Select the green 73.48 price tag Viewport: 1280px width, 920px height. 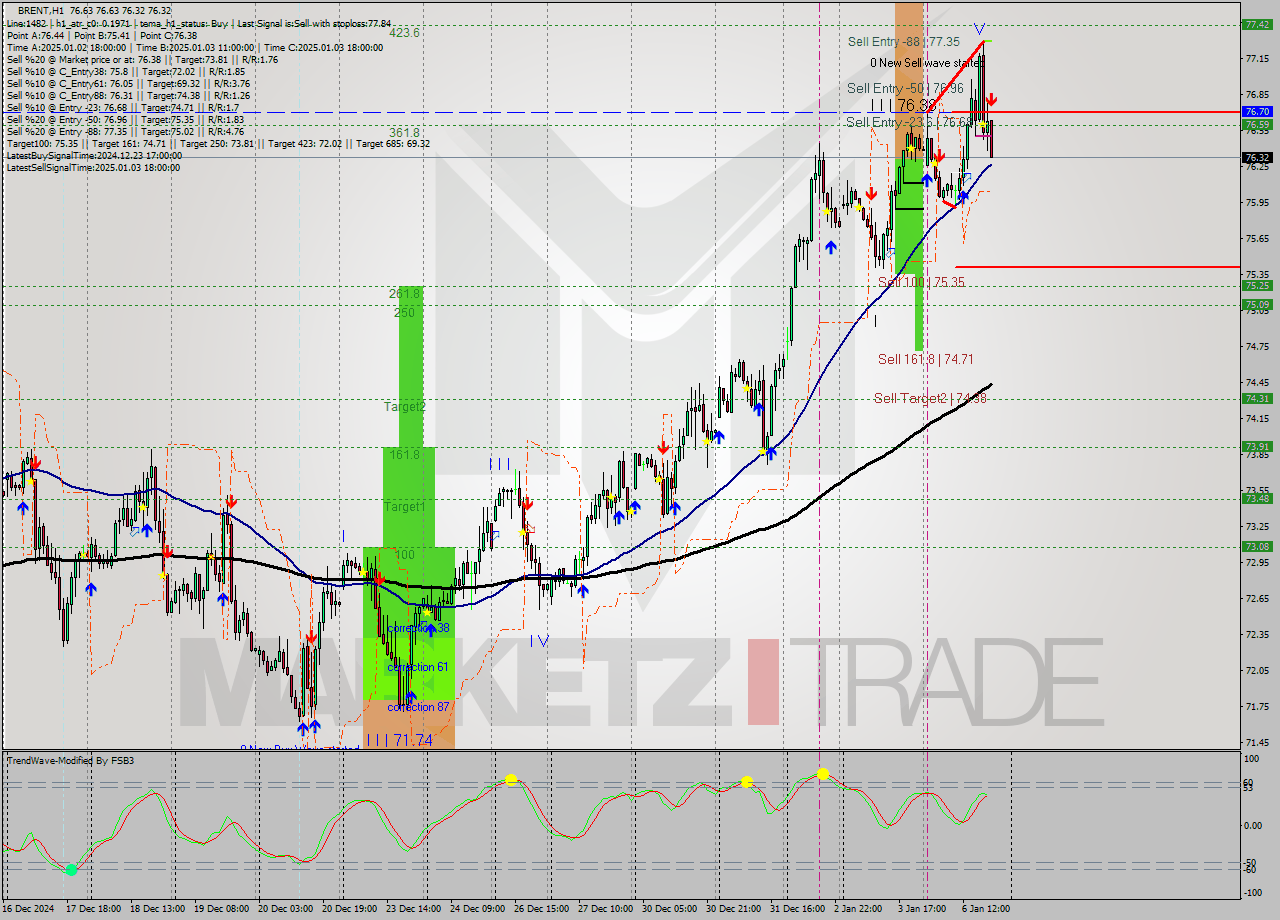point(1256,498)
